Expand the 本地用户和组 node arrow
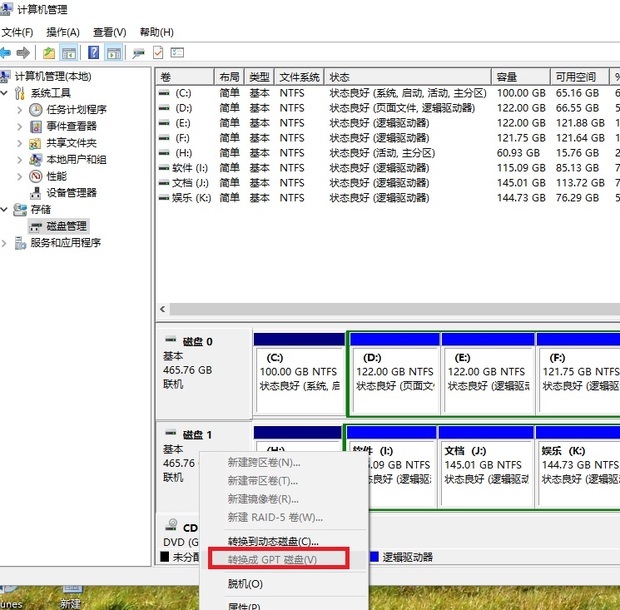620x610 pixels. (x=19, y=159)
